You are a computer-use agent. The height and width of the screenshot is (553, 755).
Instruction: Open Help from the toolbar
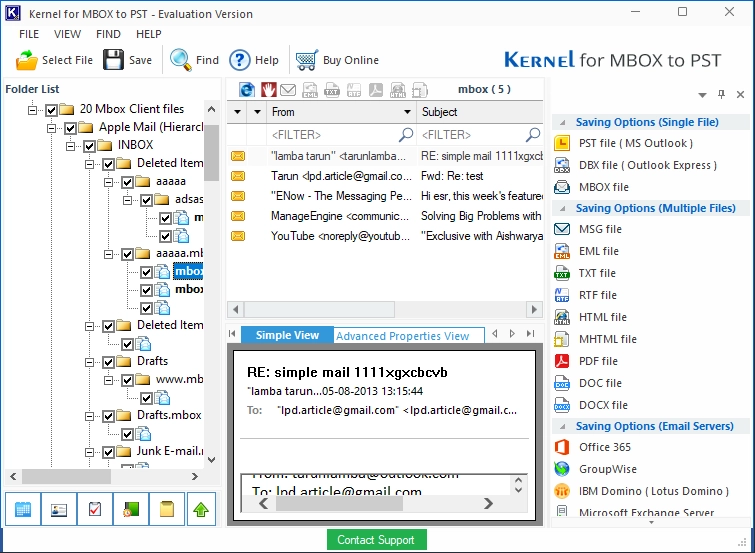point(254,60)
